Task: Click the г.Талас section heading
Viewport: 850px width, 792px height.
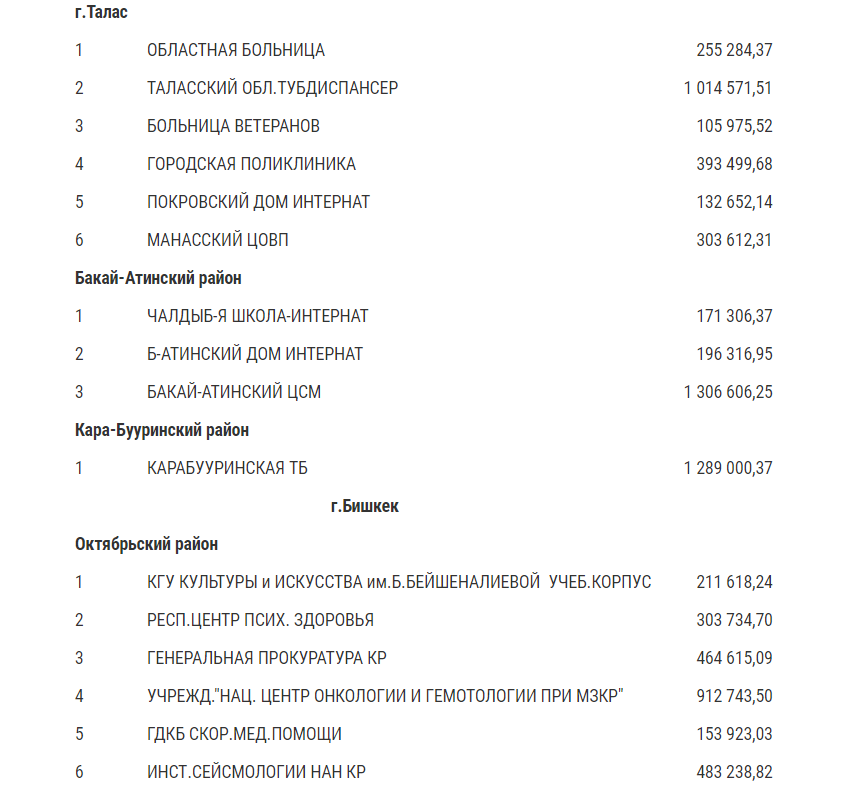Action: 101,12
